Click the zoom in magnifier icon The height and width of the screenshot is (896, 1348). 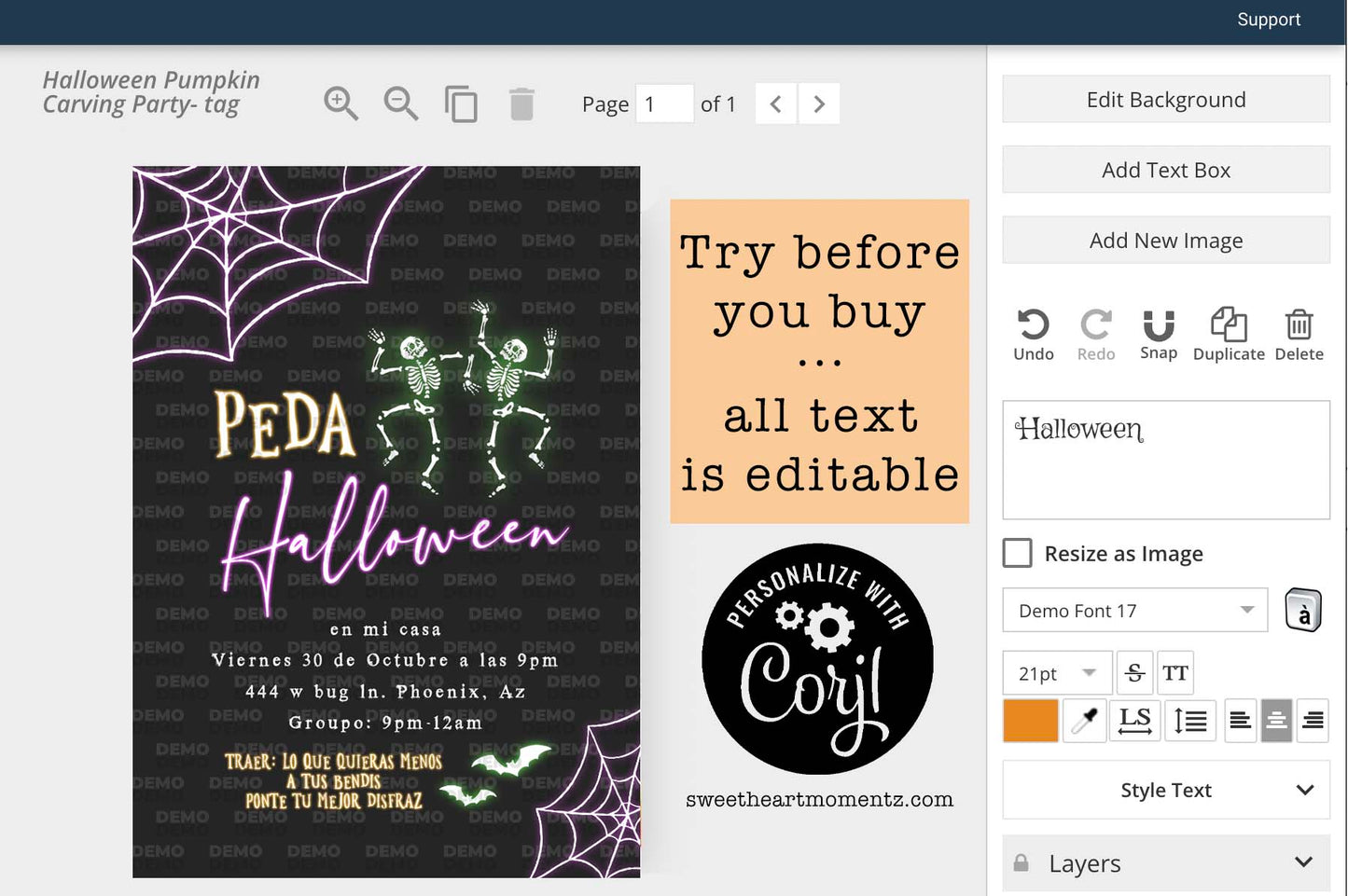[340, 103]
